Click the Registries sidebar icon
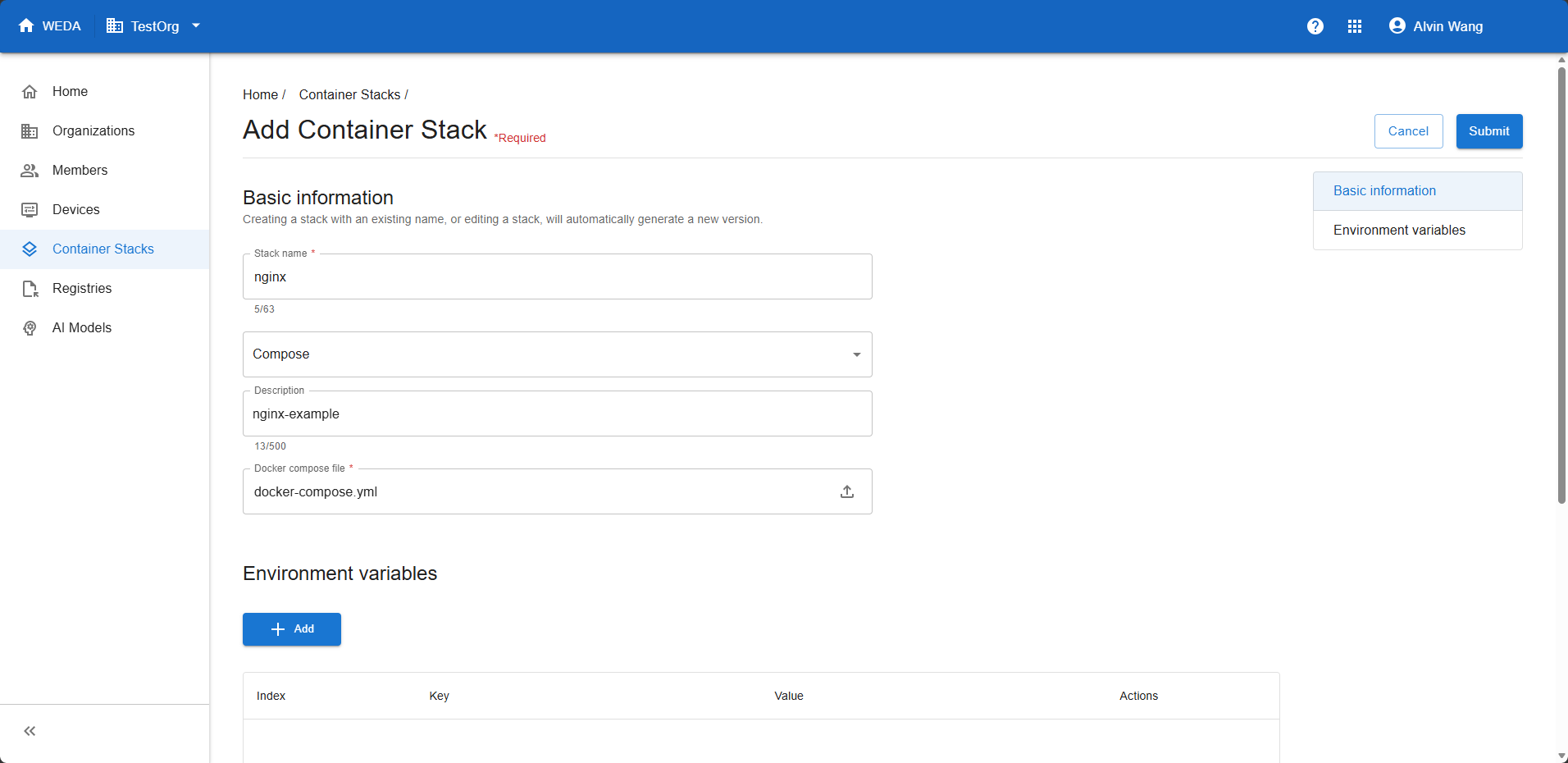Viewport: 1568px width, 763px height. pos(30,289)
